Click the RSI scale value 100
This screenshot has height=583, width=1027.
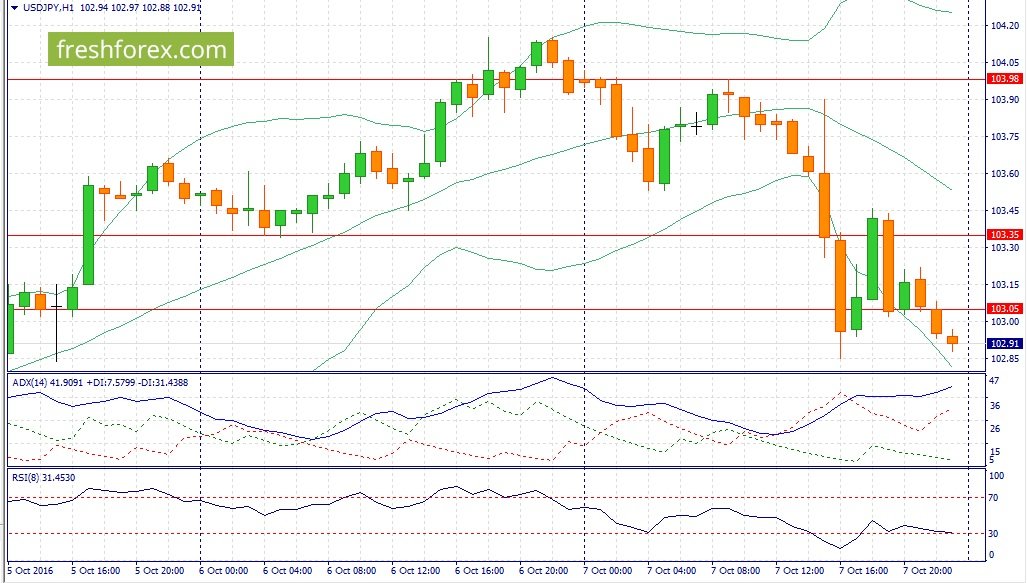(x=996, y=476)
